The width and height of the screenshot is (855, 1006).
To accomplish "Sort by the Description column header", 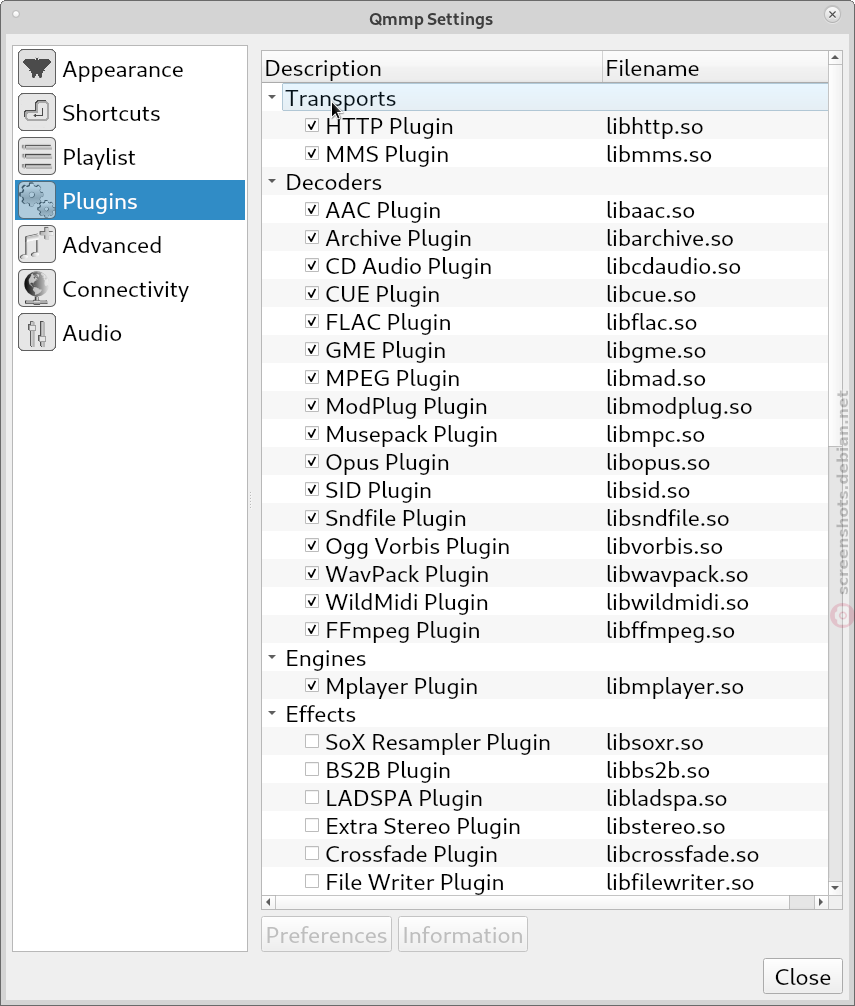I will [x=432, y=67].
